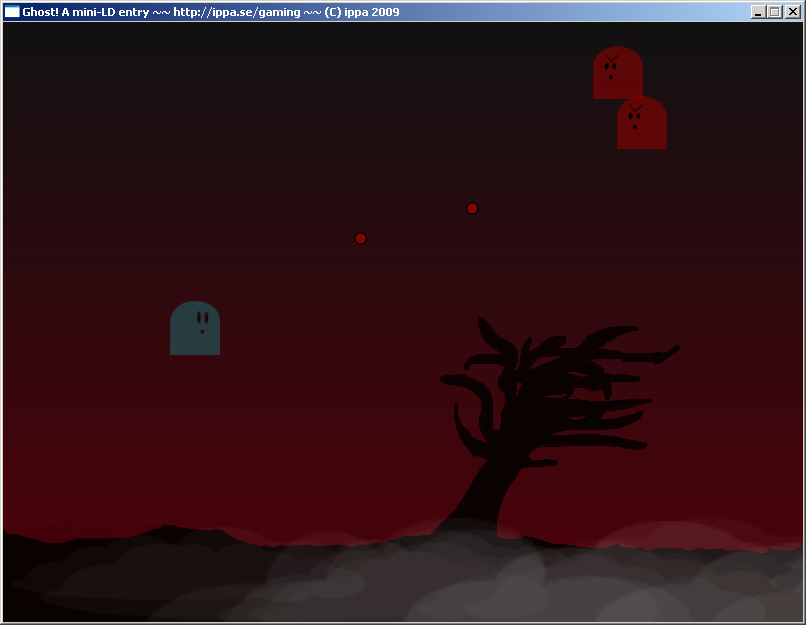Click the lower red angry ghost
The width and height of the screenshot is (806, 625).
tap(642, 123)
